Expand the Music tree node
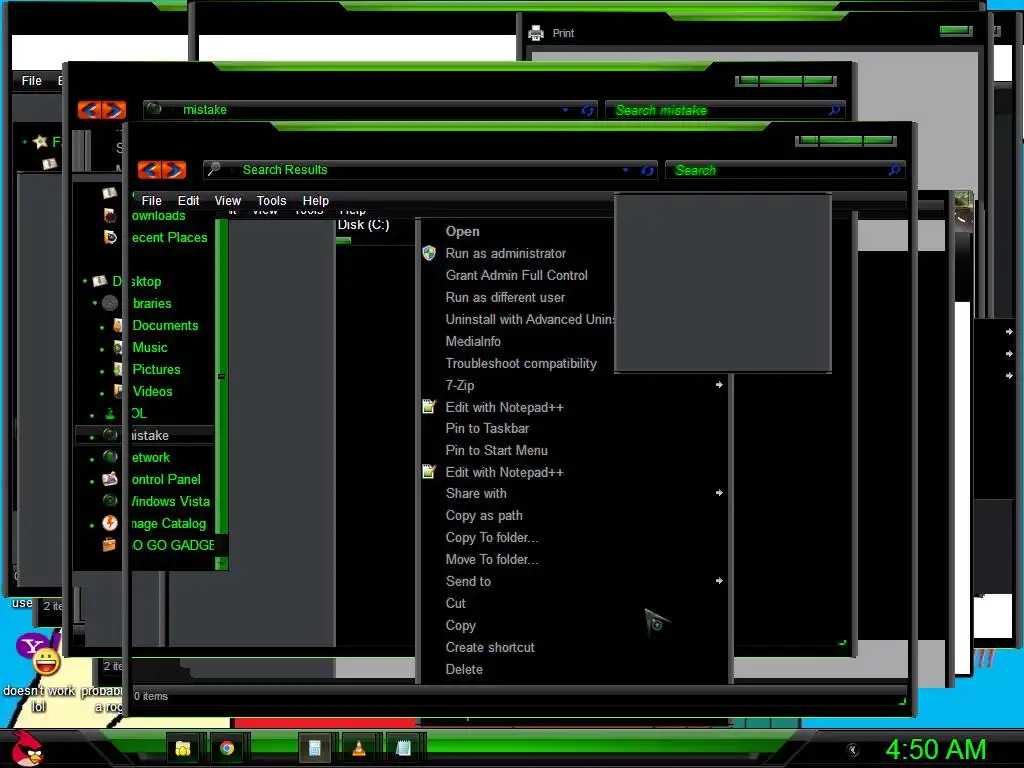Viewport: 1024px width, 768px height. (x=102, y=349)
